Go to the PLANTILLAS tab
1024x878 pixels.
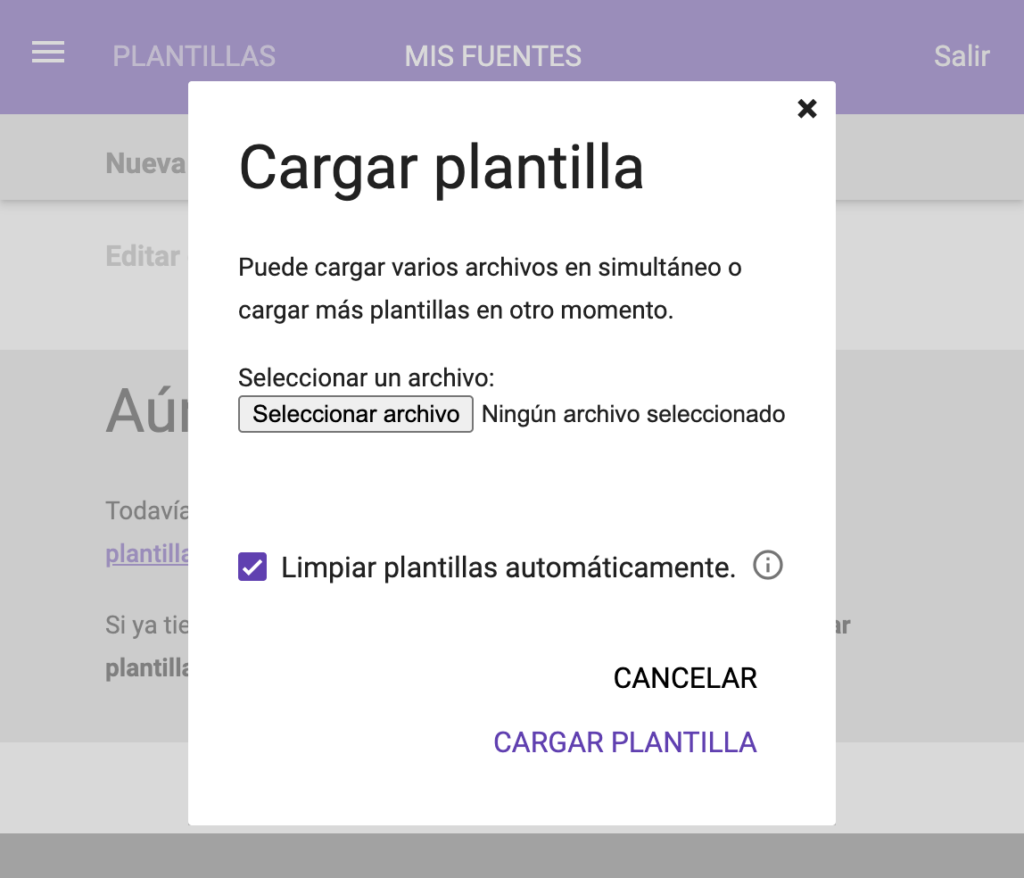pyautogui.click(x=194, y=56)
